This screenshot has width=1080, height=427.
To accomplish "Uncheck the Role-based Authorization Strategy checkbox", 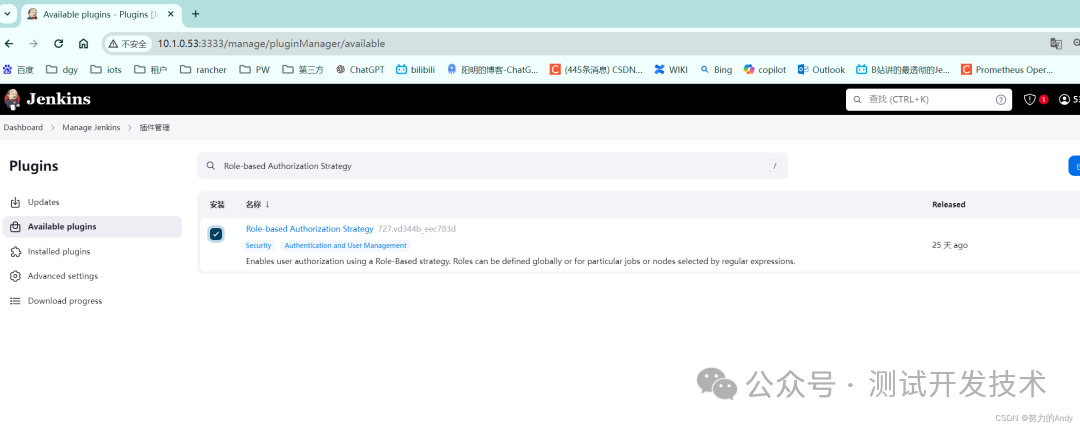I will [216, 234].
